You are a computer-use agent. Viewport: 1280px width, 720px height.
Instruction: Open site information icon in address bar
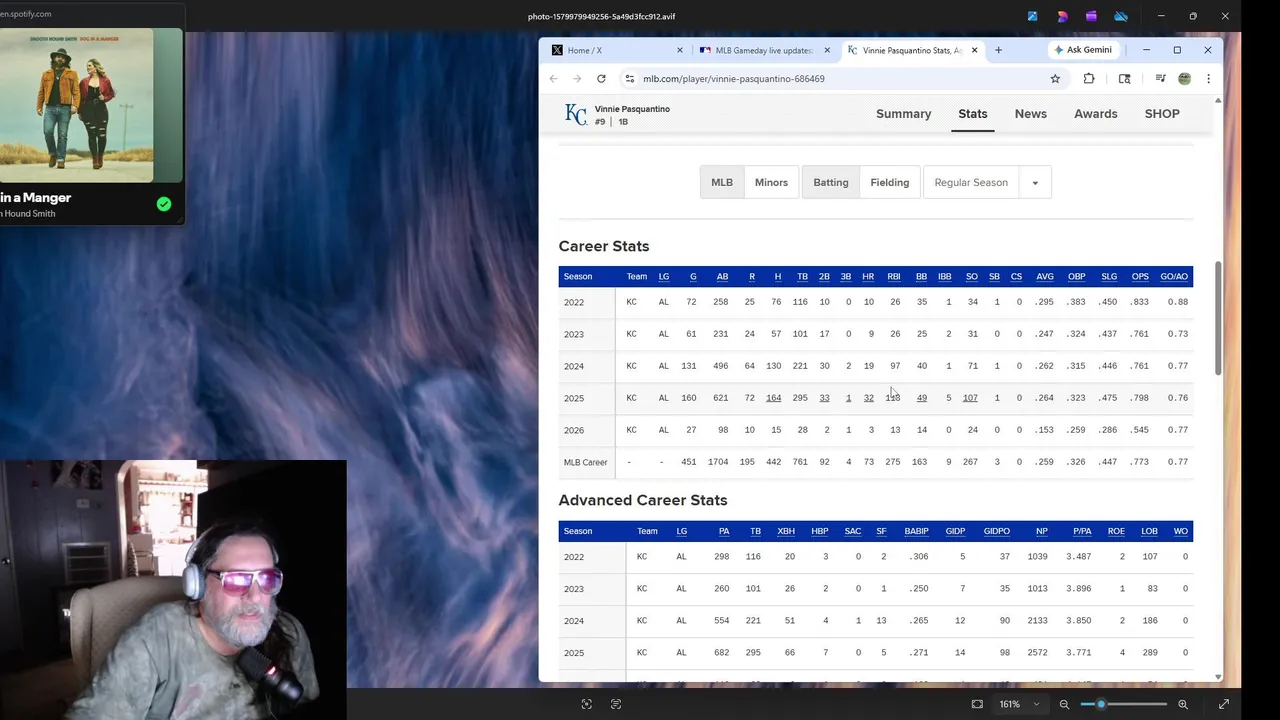click(629, 79)
